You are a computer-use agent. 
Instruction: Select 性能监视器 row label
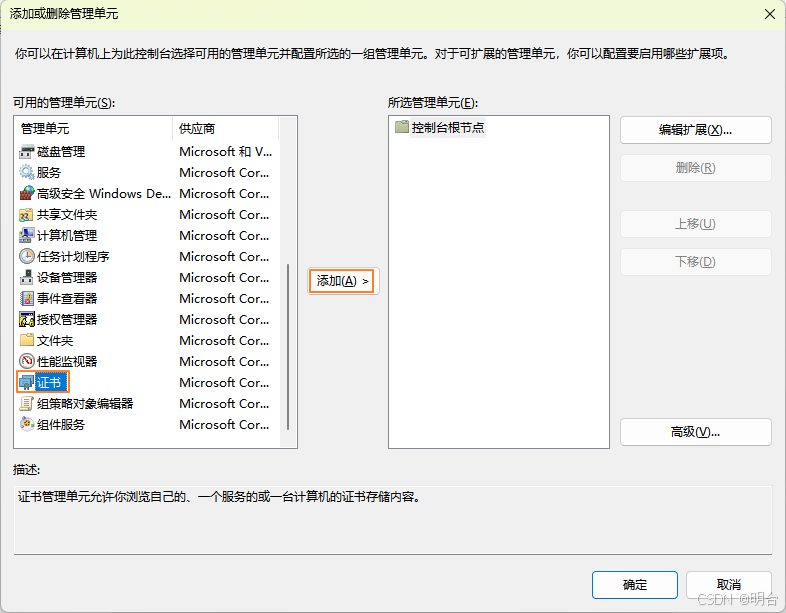67,361
